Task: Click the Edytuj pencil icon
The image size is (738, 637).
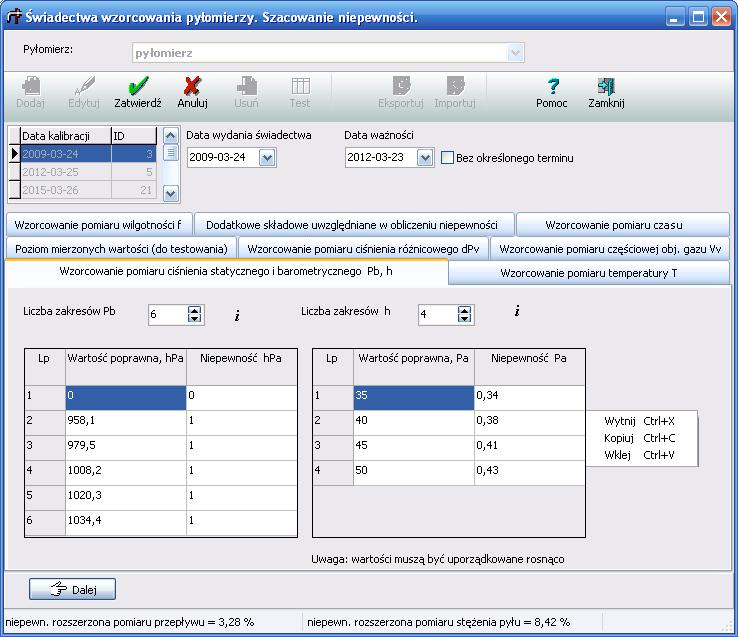Action: click(x=84, y=87)
